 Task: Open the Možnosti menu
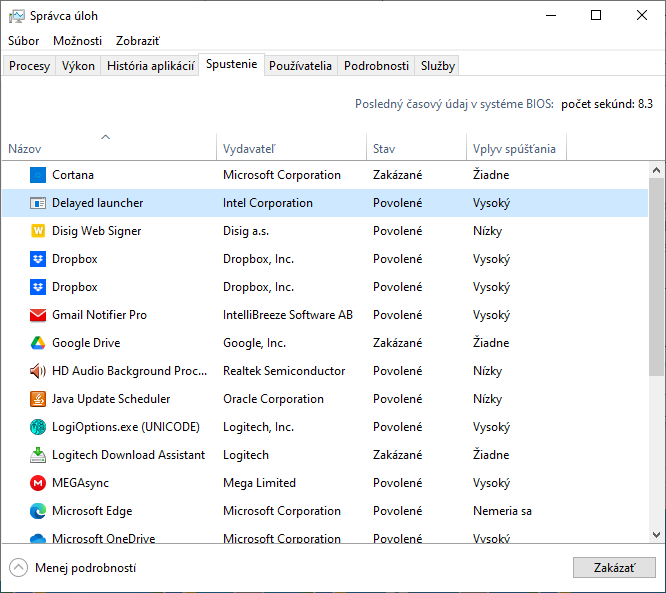(x=77, y=41)
